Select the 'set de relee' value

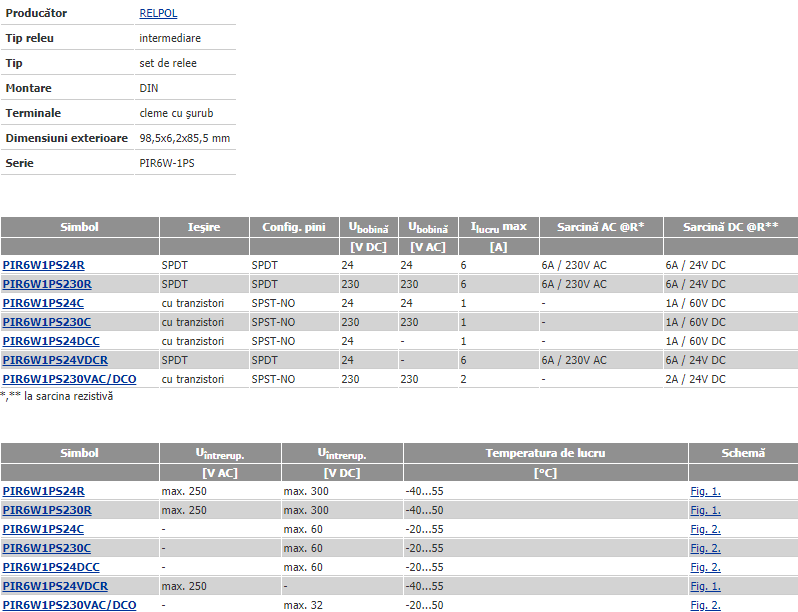(168, 63)
